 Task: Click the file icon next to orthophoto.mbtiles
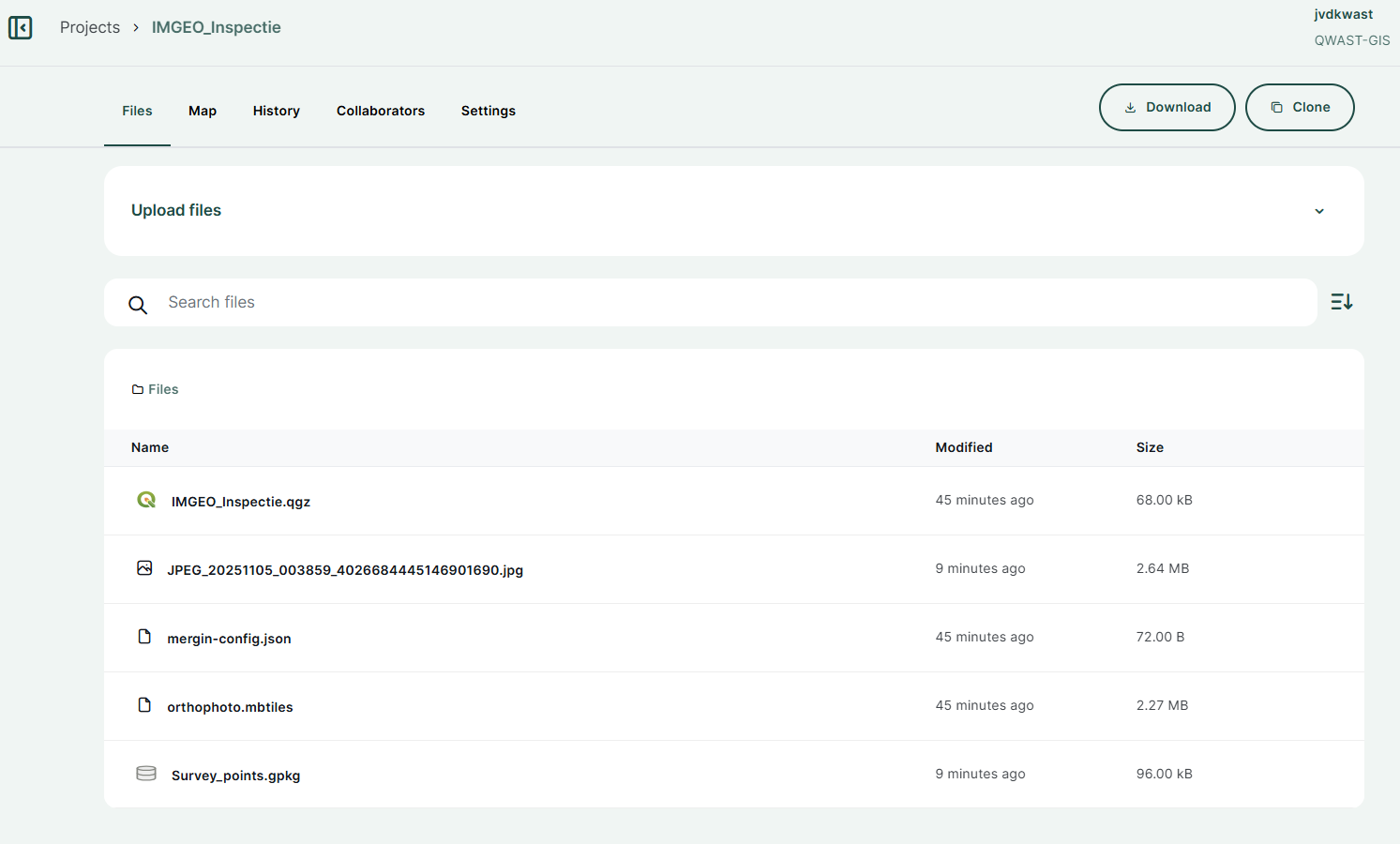pos(144,705)
